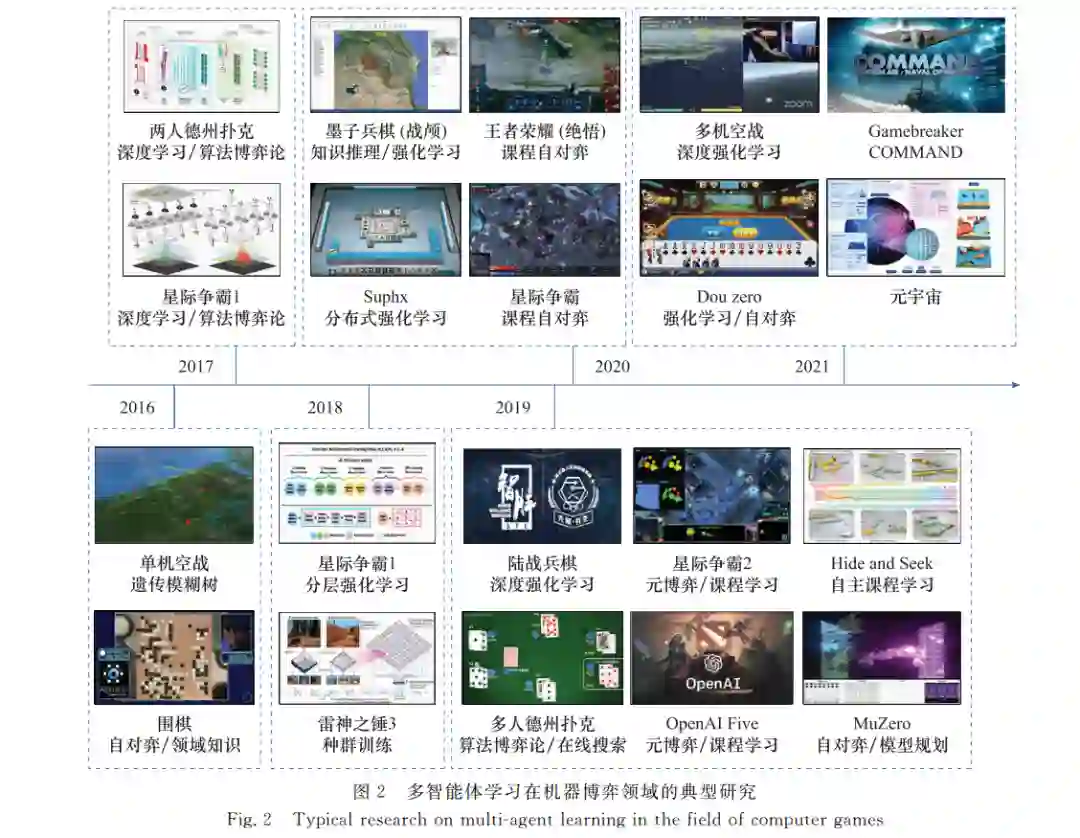Click the 2018 timeline label
This screenshot has height=838, width=1080.
(x=324, y=408)
